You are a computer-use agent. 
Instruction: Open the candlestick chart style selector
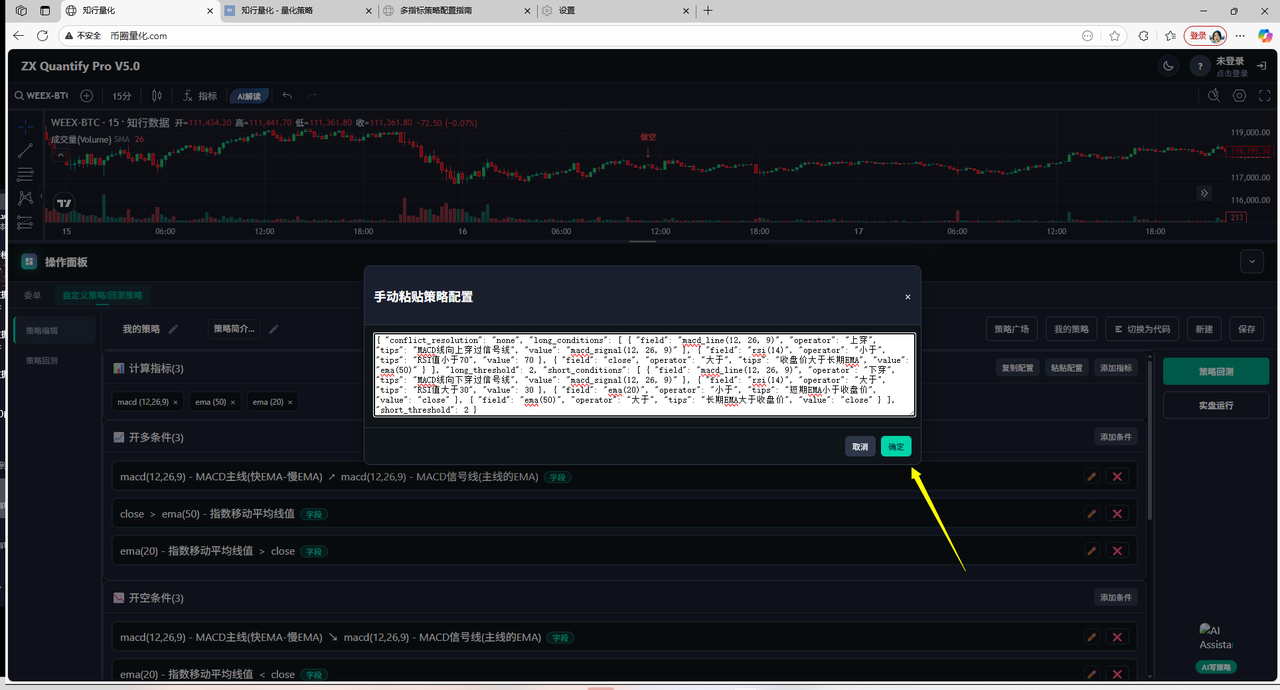coord(157,96)
